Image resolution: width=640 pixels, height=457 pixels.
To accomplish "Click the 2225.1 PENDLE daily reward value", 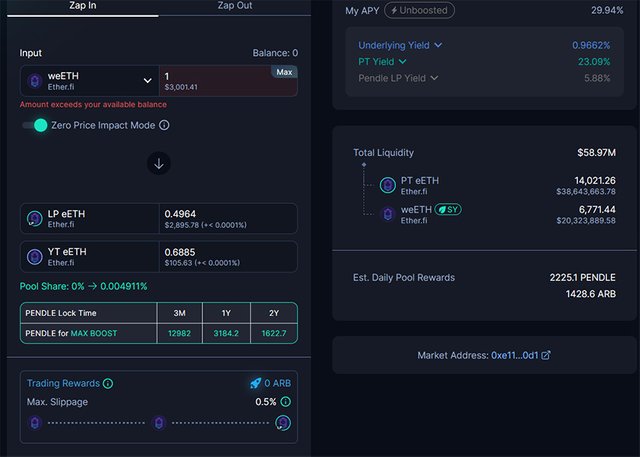I will pyautogui.click(x=582, y=277).
